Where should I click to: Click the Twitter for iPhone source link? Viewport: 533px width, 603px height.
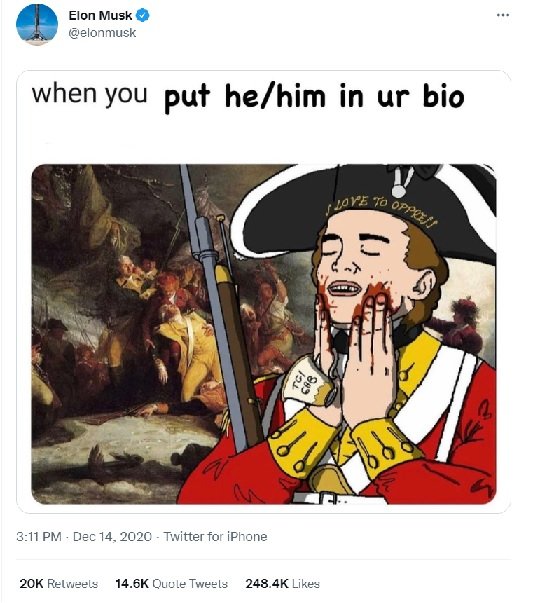click(x=215, y=536)
